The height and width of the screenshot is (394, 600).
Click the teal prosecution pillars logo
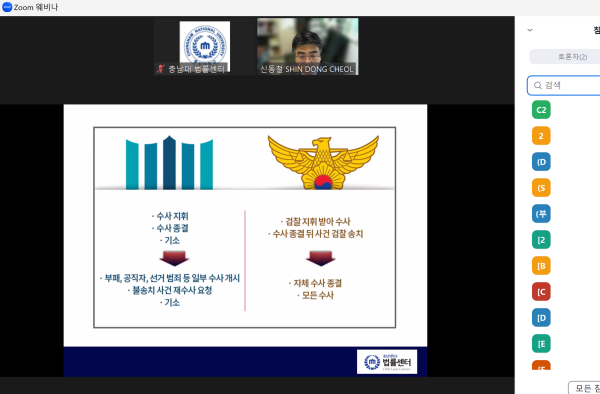pos(169,163)
